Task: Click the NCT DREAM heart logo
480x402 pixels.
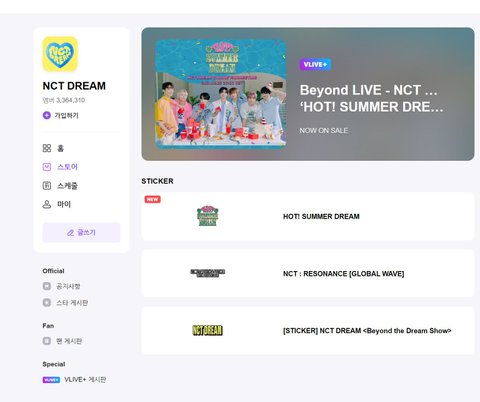Action: (60, 54)
